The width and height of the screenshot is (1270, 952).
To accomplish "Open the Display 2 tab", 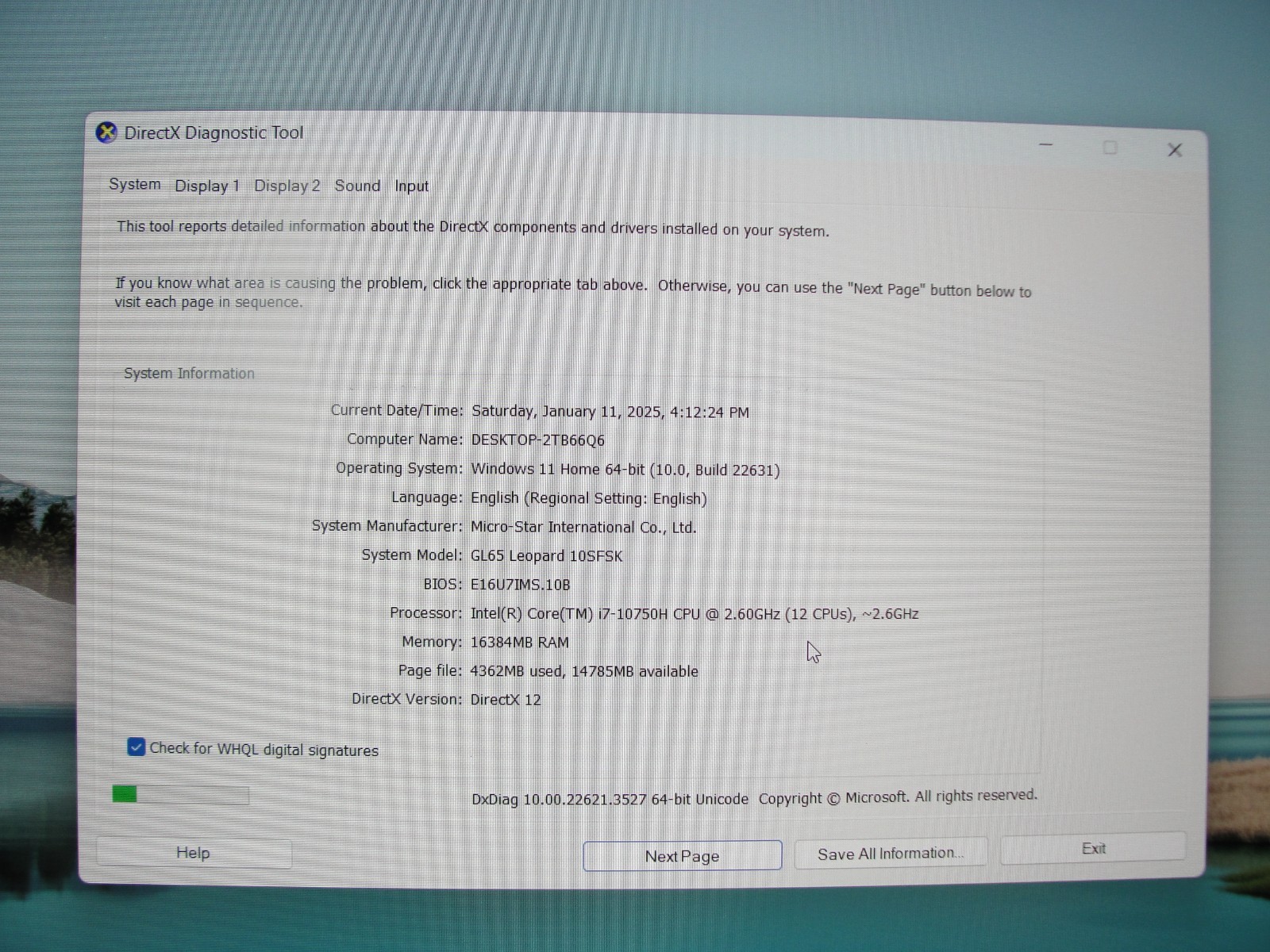I will pos(287,186).
